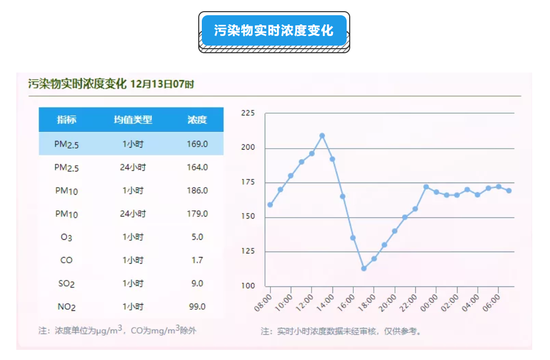
Task: Click the 12月13日07时 date heading
Action: pos(162,84)
